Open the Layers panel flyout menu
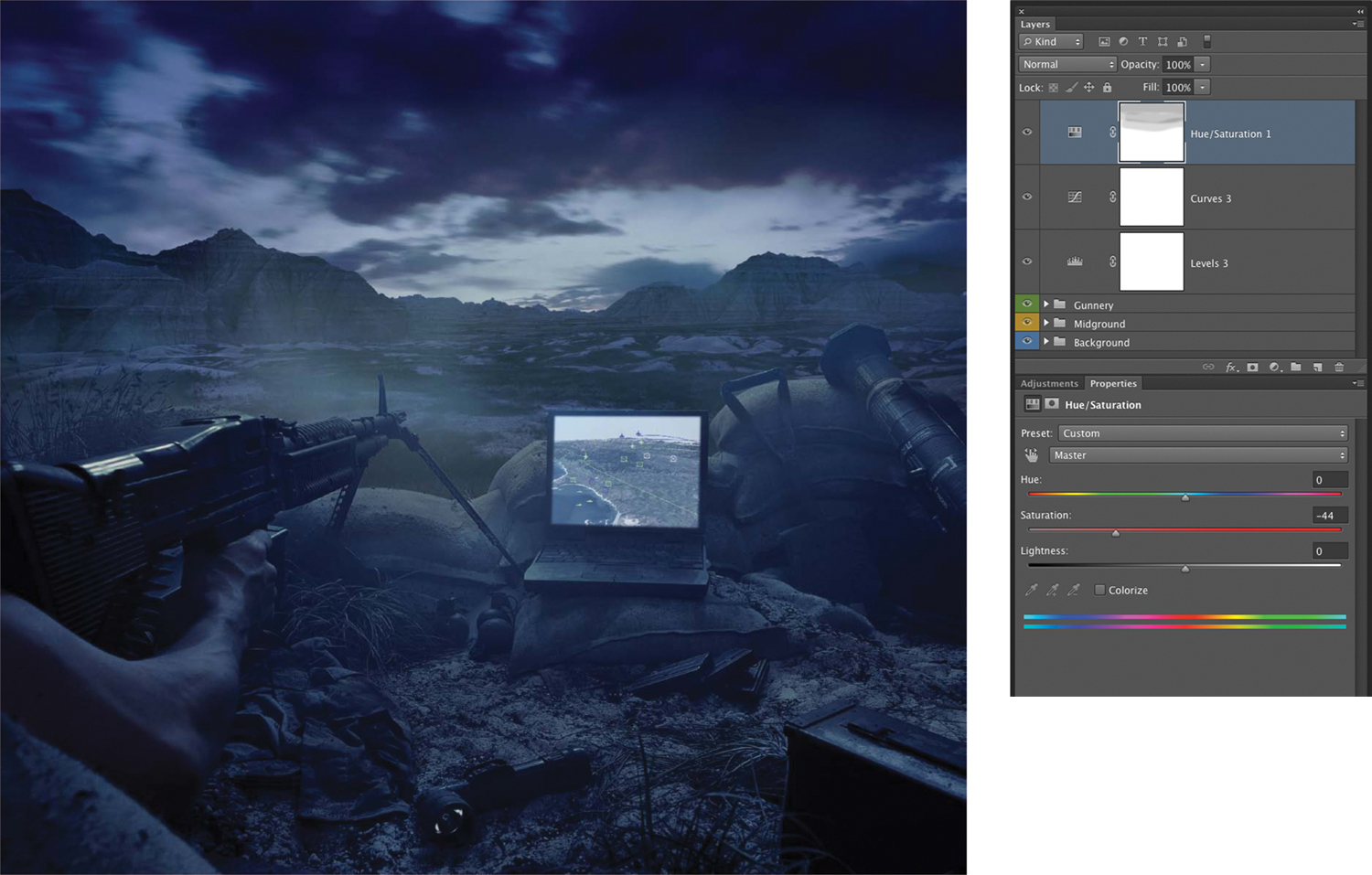 (x=1356, y=25)
